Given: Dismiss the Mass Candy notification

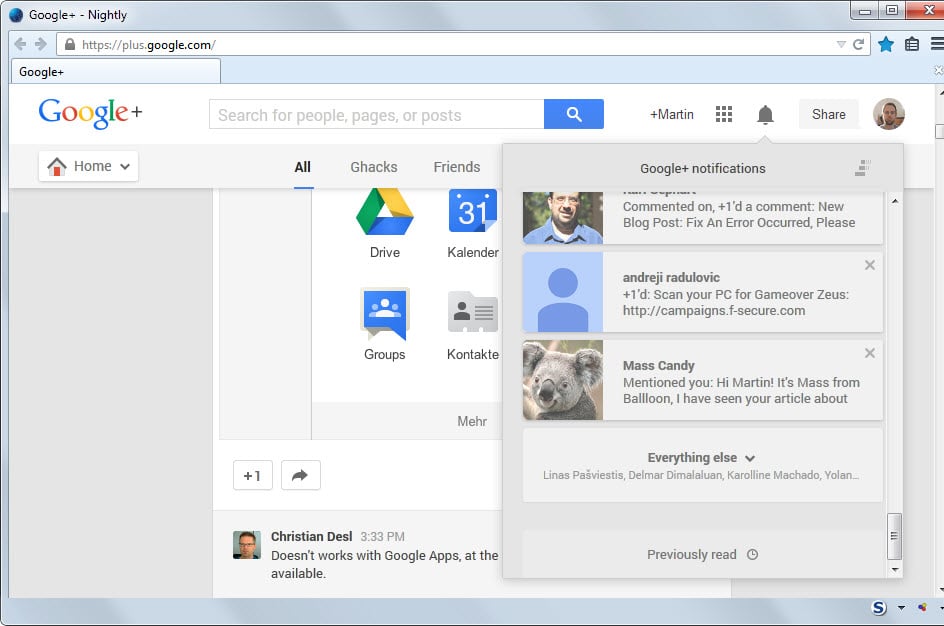Looking at the screenshot, I should click(x=869, y=353).
